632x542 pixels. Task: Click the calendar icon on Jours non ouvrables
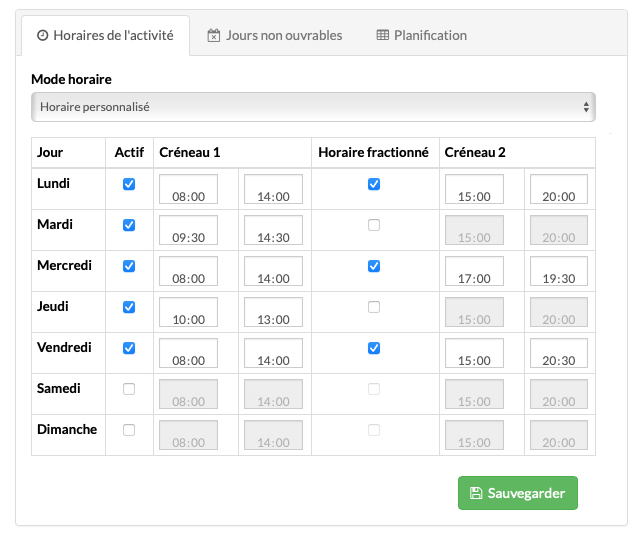pyautogui.click(x=214, y=35)
